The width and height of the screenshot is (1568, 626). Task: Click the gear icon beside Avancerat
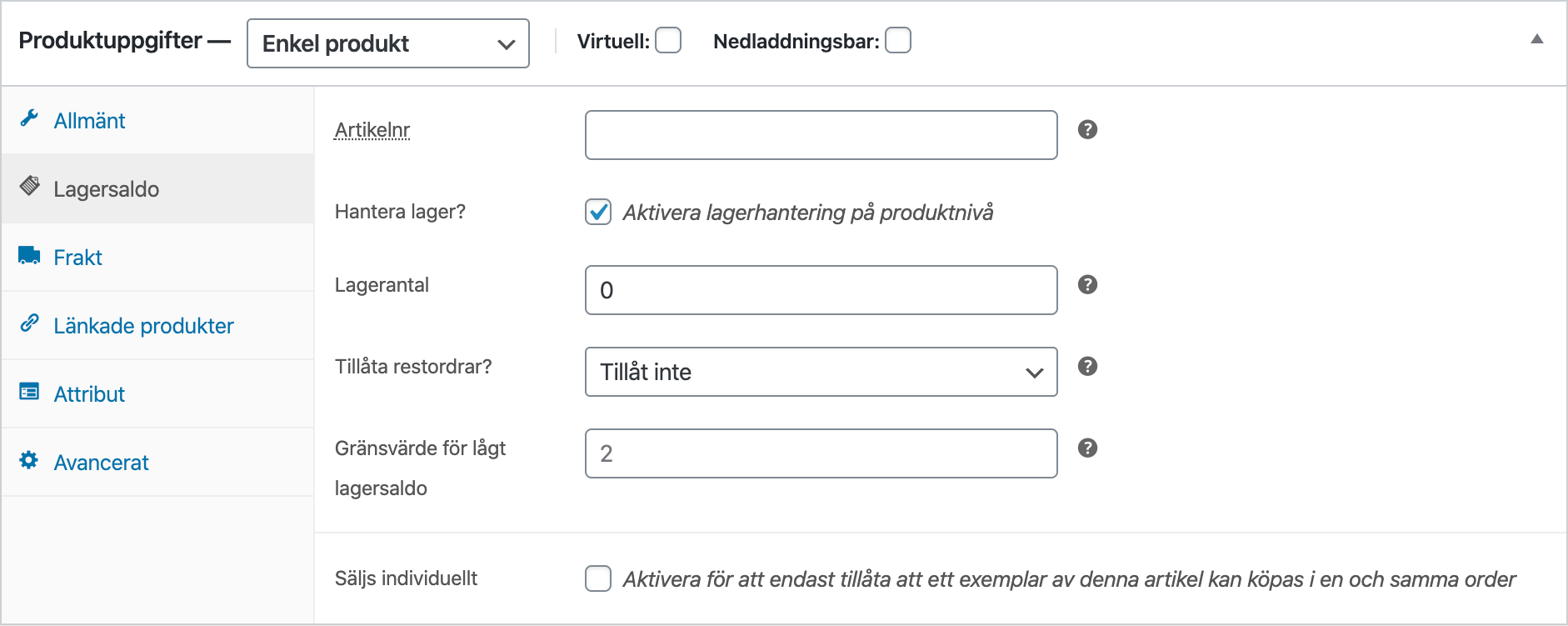(29, 460)
